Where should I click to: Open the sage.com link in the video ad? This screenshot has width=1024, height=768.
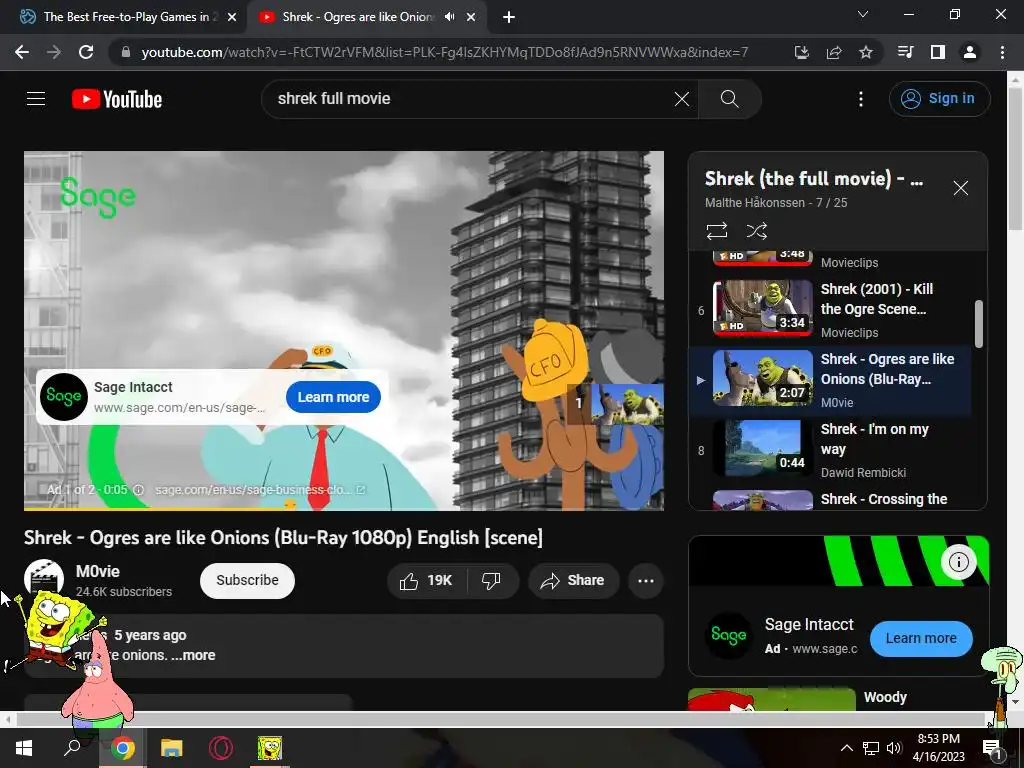pos(260,490)
